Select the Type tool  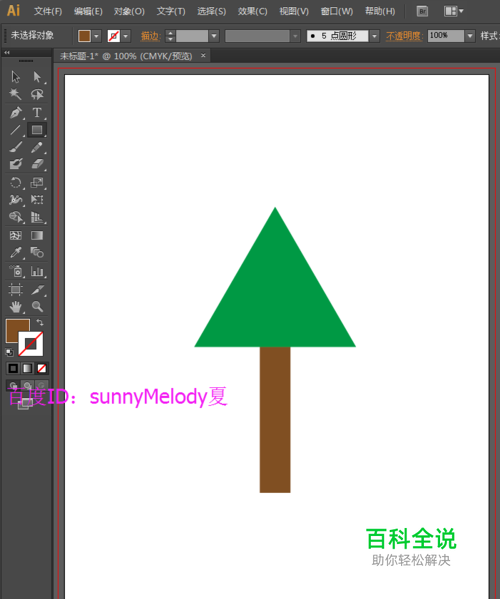[37, 112]
